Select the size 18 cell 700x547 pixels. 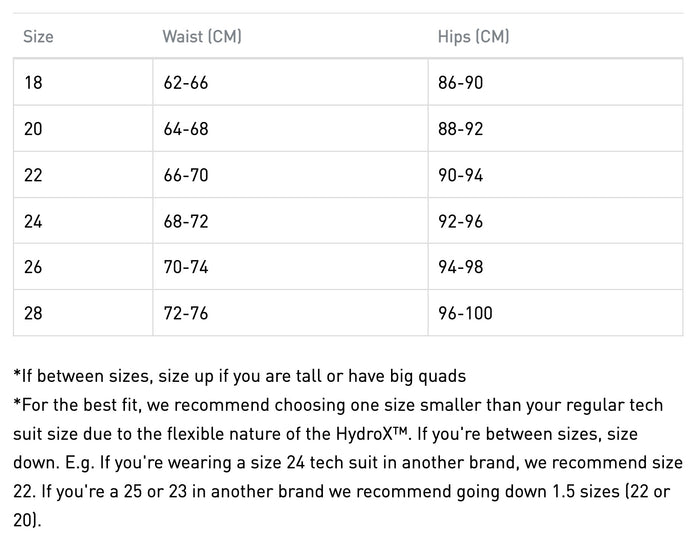[34, 83]
